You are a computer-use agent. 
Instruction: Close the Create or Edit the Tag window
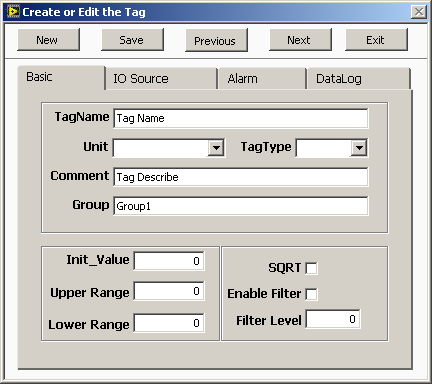[419, 12]
